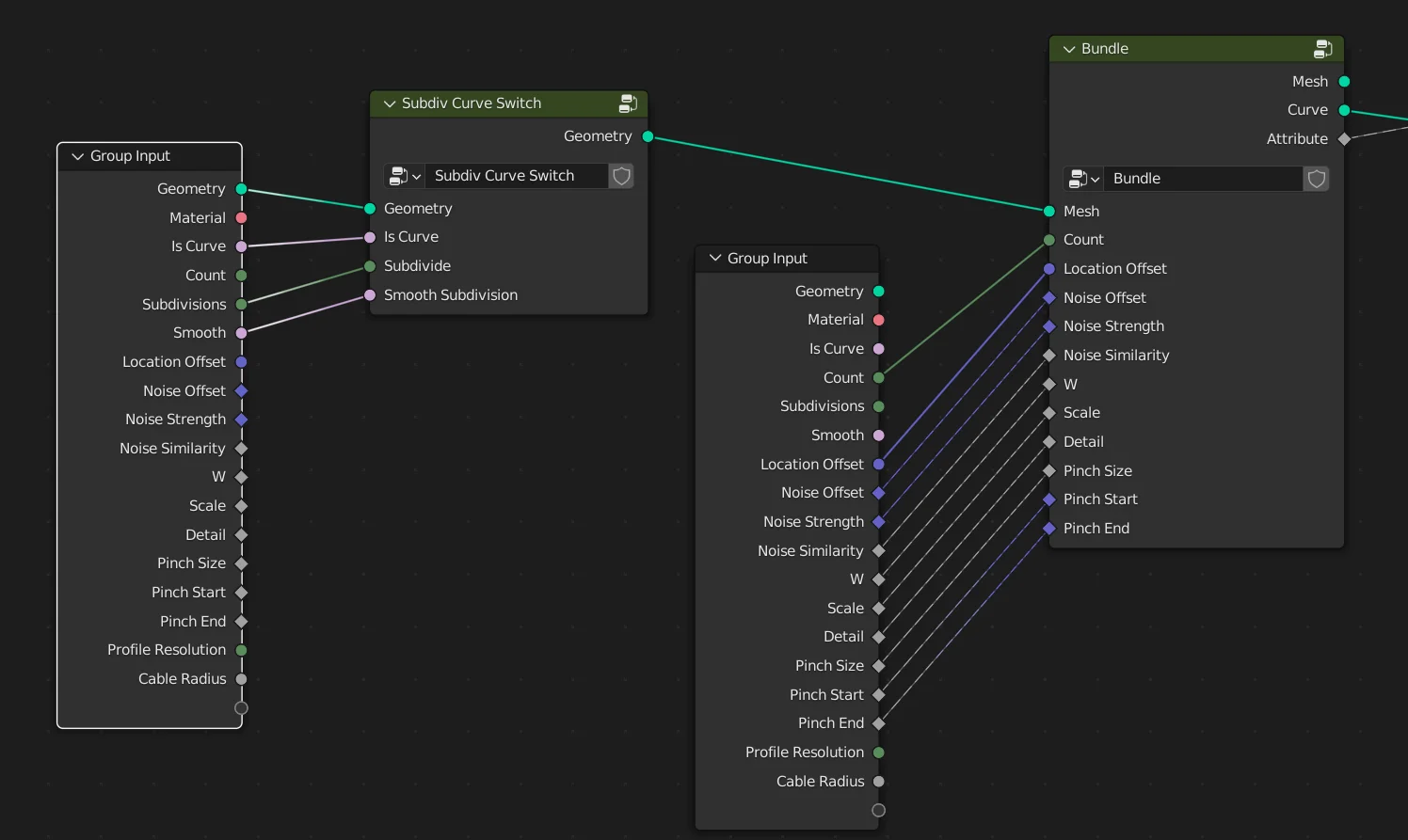Click the red Material output socket on Group Input
Screen dimensions: 1408x840
pos(241,216)
